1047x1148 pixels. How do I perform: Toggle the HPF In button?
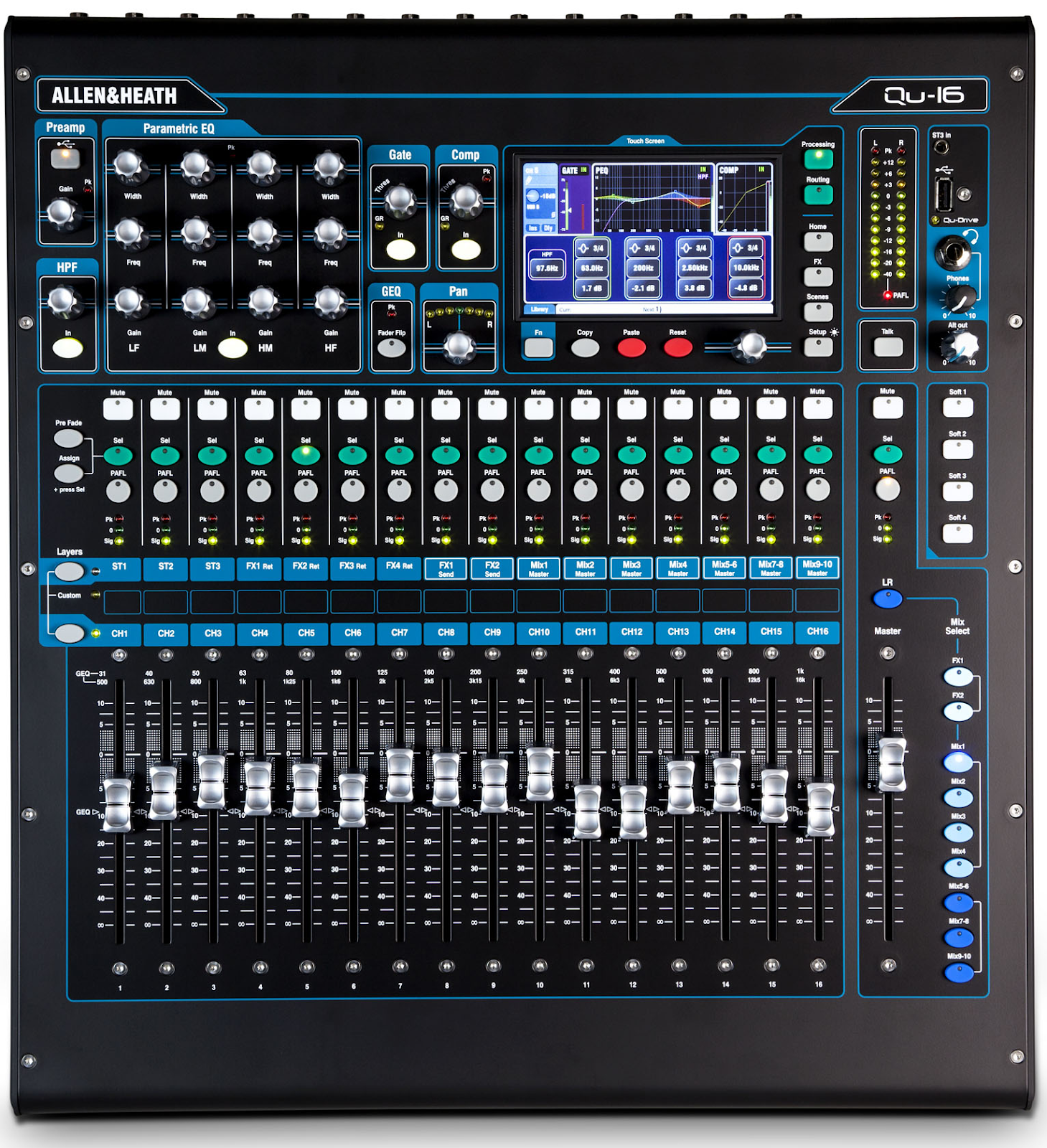67,348
